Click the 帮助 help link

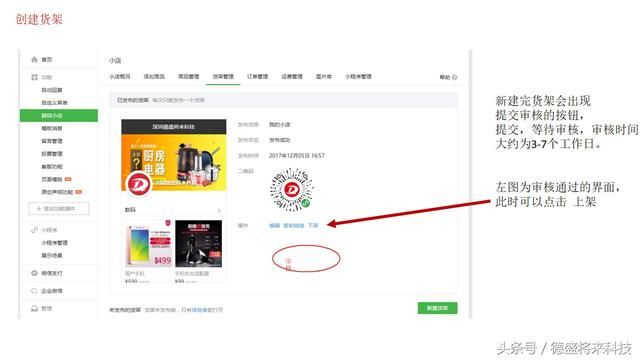(x=444, y=77)
